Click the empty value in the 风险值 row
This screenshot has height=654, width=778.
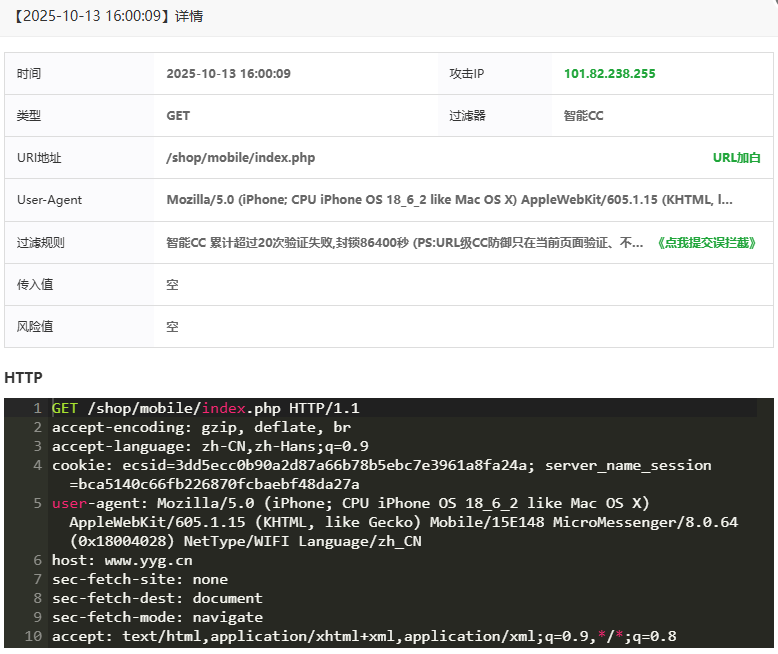[x=173, y=327]
